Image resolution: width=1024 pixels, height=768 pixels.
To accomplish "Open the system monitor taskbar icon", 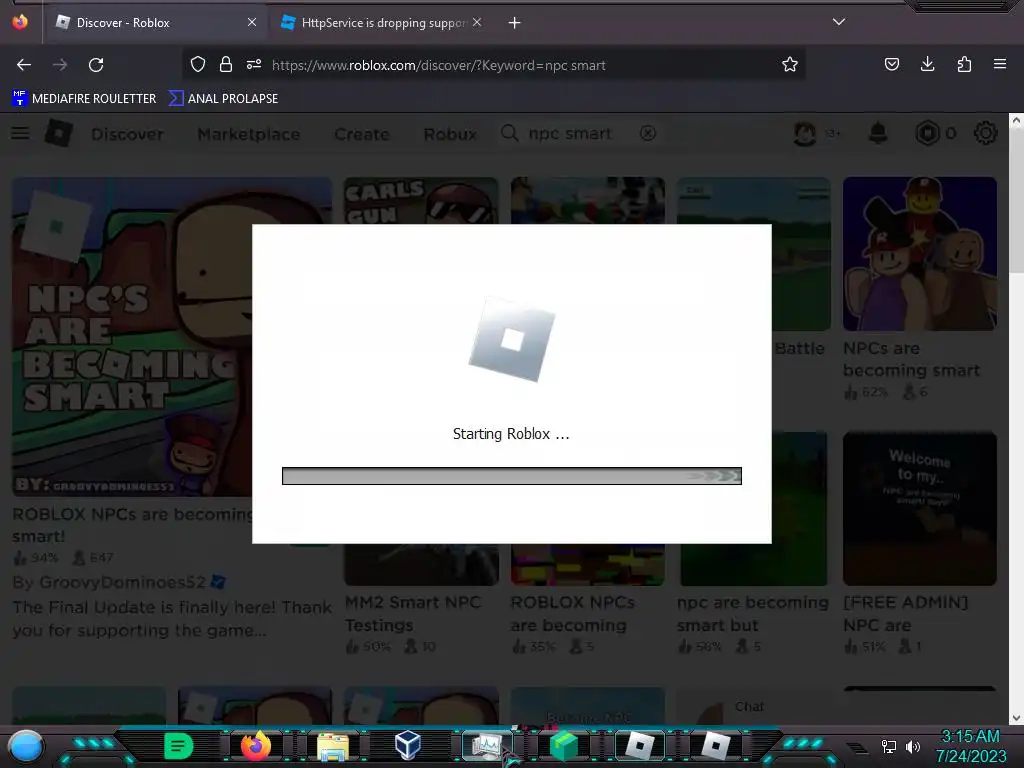I will pyautogui.click(x=485, y=746).
